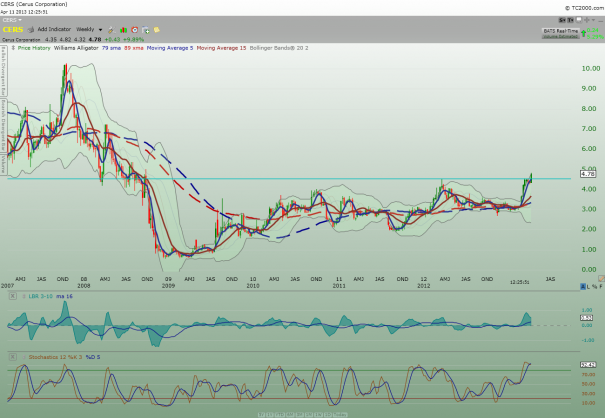Screen dimensions: 605x418
Task: Open the Moving Average 15 plot label
Action: click(x=221, y=48)
